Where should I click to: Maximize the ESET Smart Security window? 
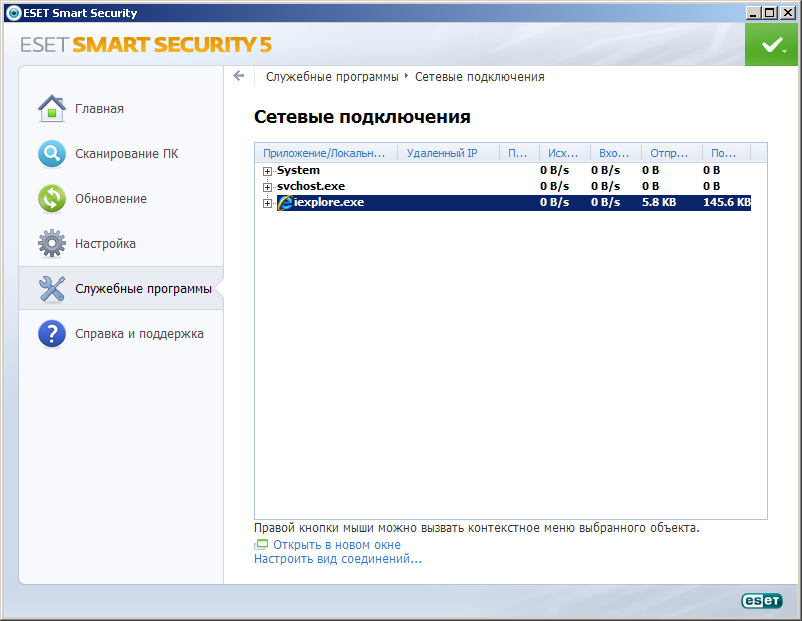[769, 13]
